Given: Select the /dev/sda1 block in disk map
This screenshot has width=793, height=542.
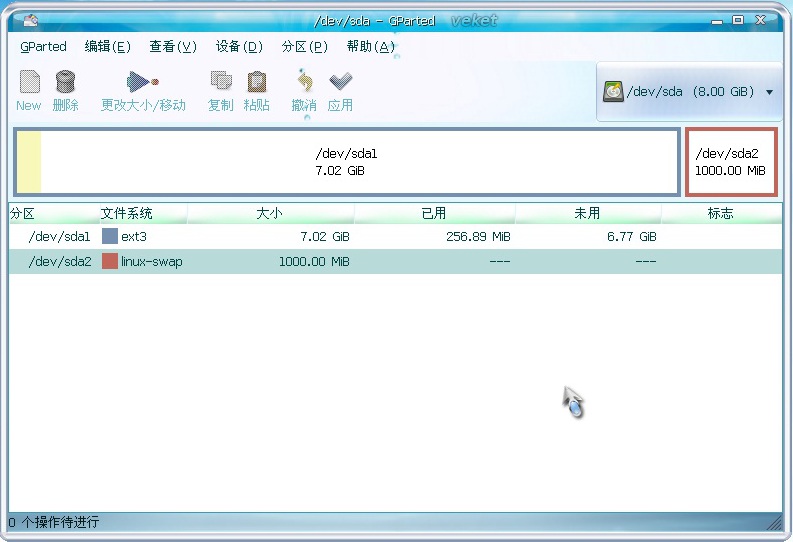Looking at the screenshot, I should click(346, 162).
